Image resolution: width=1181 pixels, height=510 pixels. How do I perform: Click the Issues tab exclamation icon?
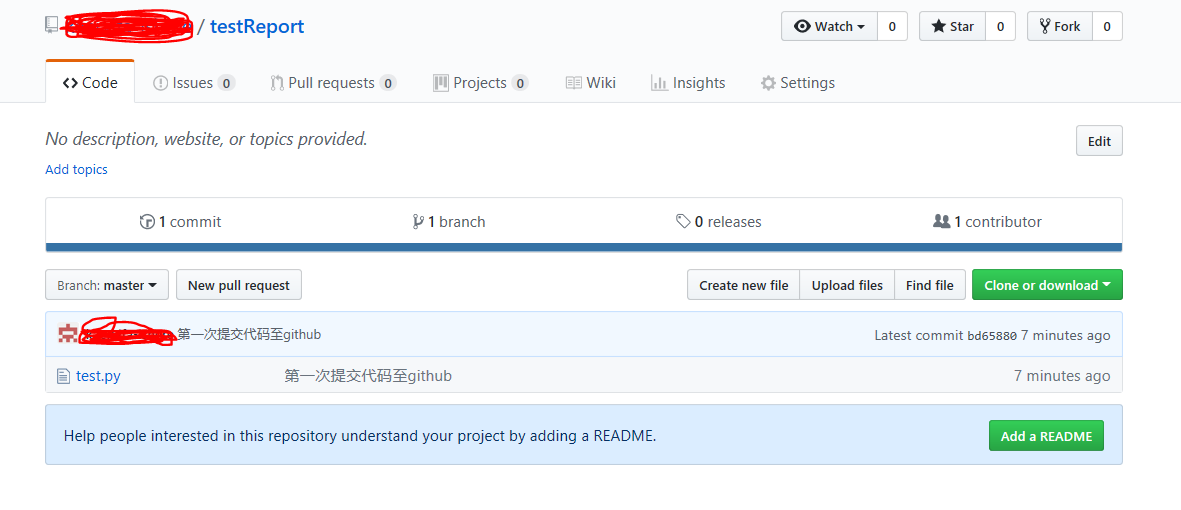pos(160,83)
